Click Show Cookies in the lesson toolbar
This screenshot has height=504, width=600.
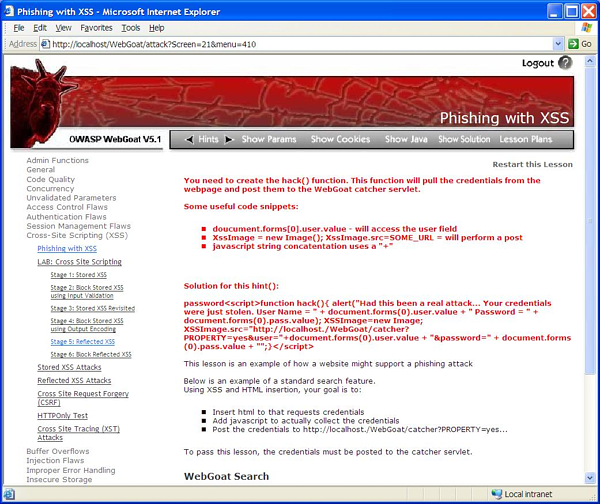pos(340,139)
